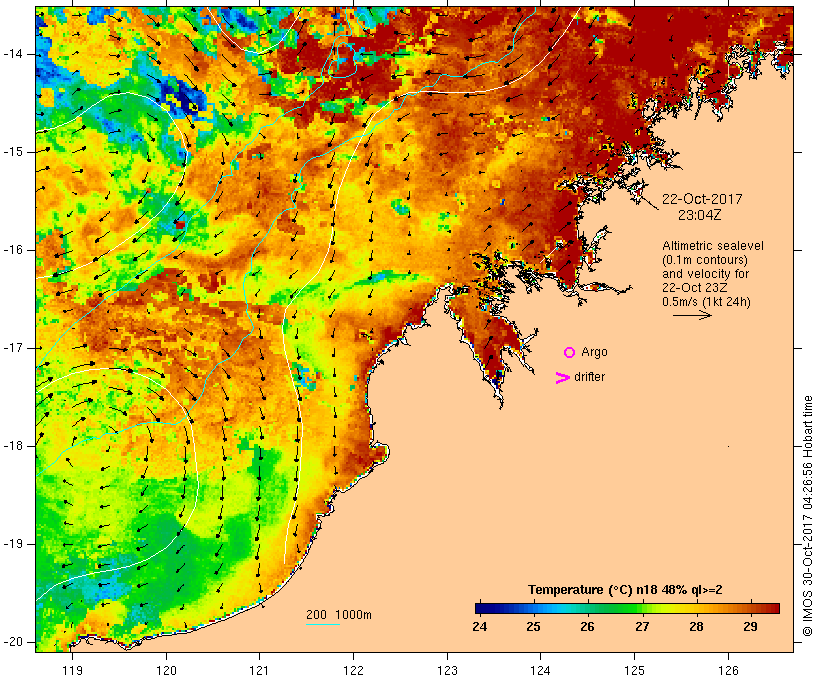This screenshot has width=820, height=680.
Task: Click the color bar value '29'
Action: point(750,627)
